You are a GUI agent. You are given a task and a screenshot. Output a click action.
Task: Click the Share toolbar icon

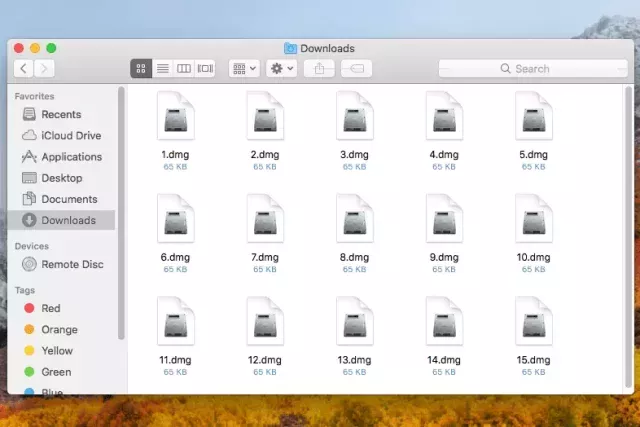[320, 68]
